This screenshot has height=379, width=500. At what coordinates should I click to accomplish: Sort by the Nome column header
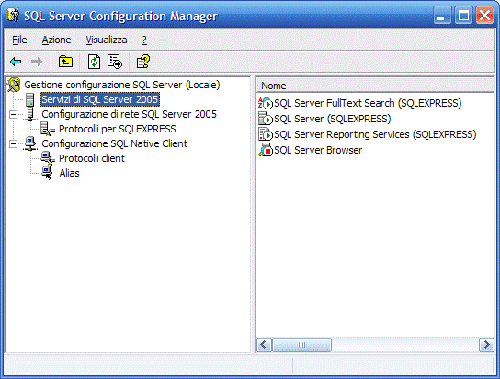click(x=375, y=86)
